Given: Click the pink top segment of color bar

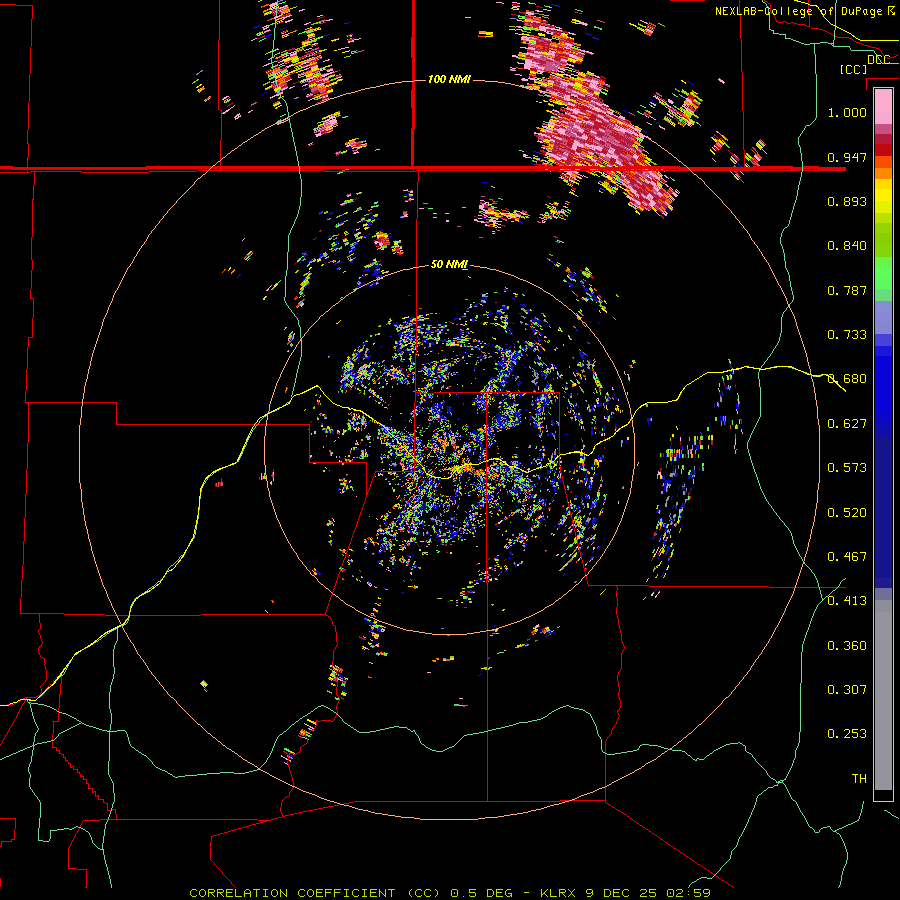Looking at the screenshot, I should [x=883, y=106].
